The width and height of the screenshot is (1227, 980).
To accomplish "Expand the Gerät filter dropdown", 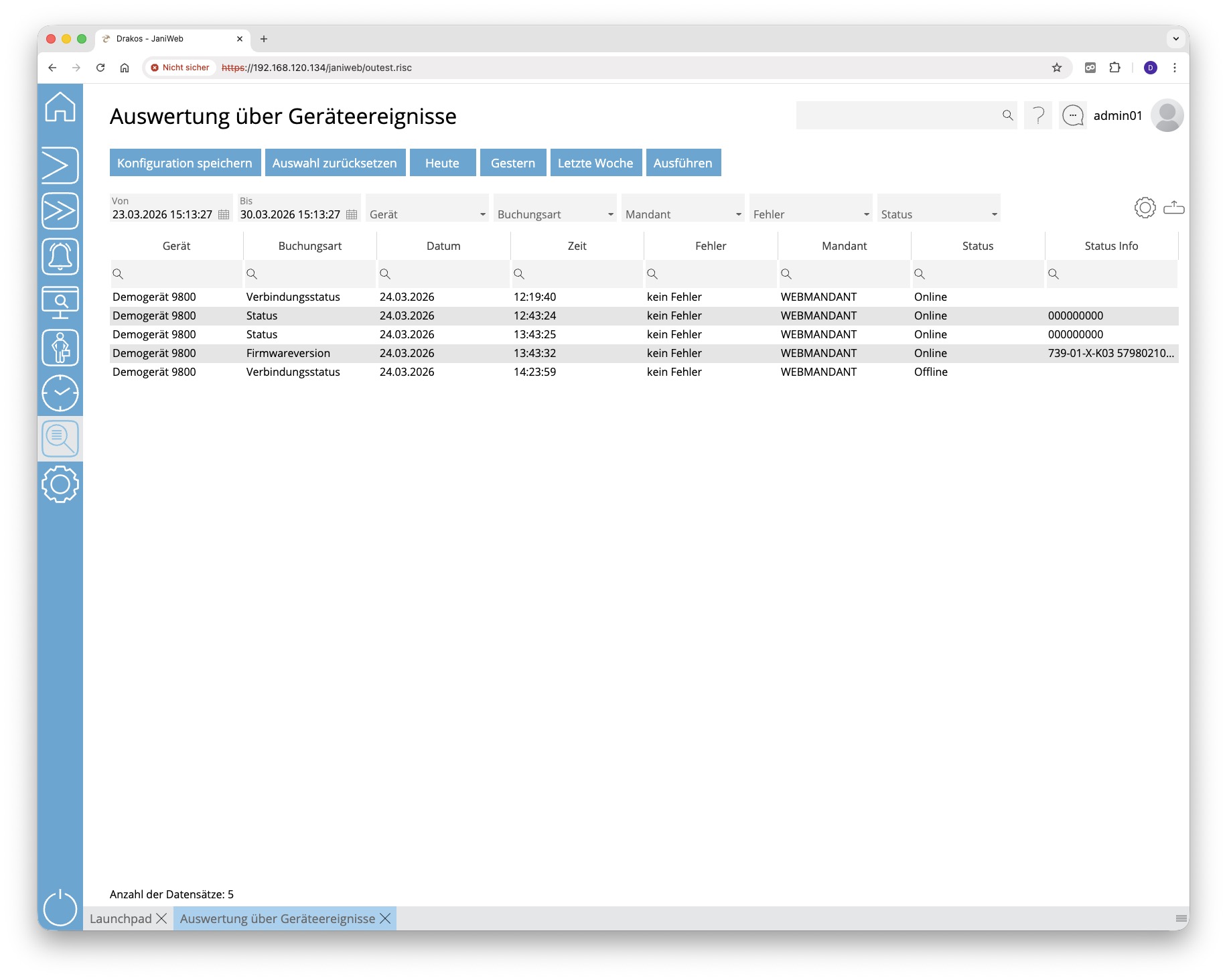I will (482, 215).
